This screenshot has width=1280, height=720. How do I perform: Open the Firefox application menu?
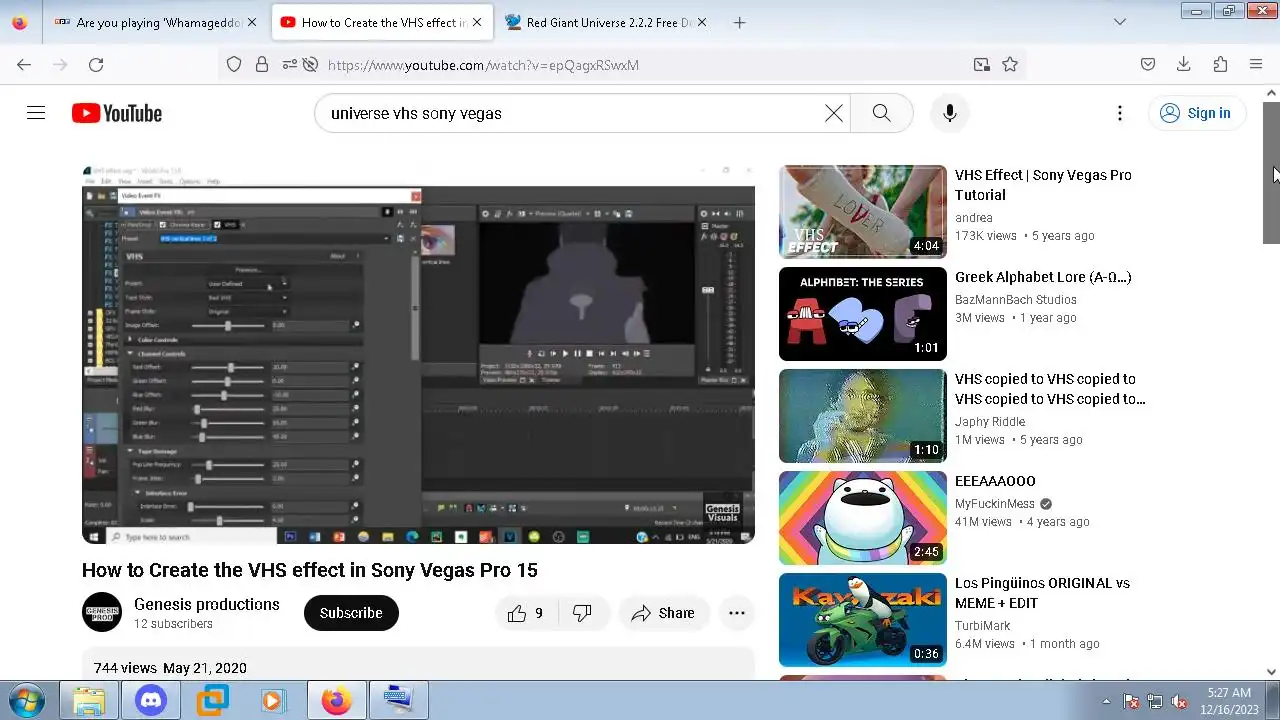coord(1256,64)
